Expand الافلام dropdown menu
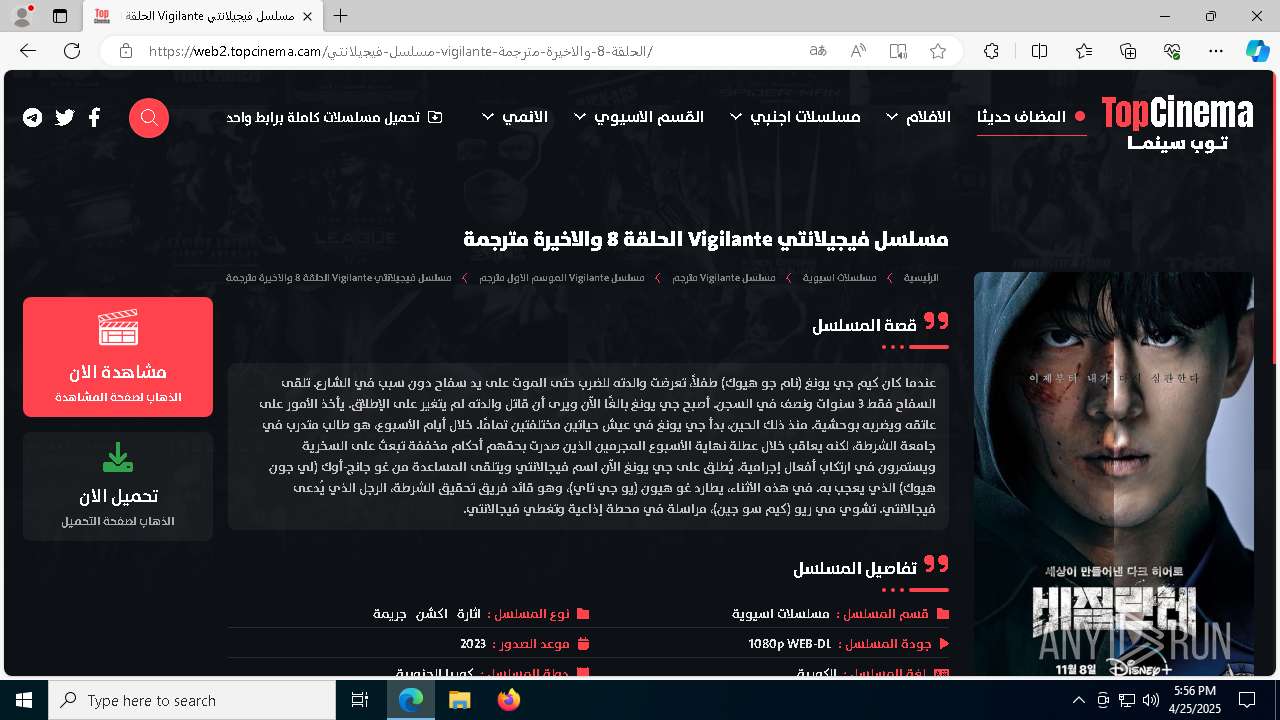This screenshot has width=1280, height=720. (918, 117)
